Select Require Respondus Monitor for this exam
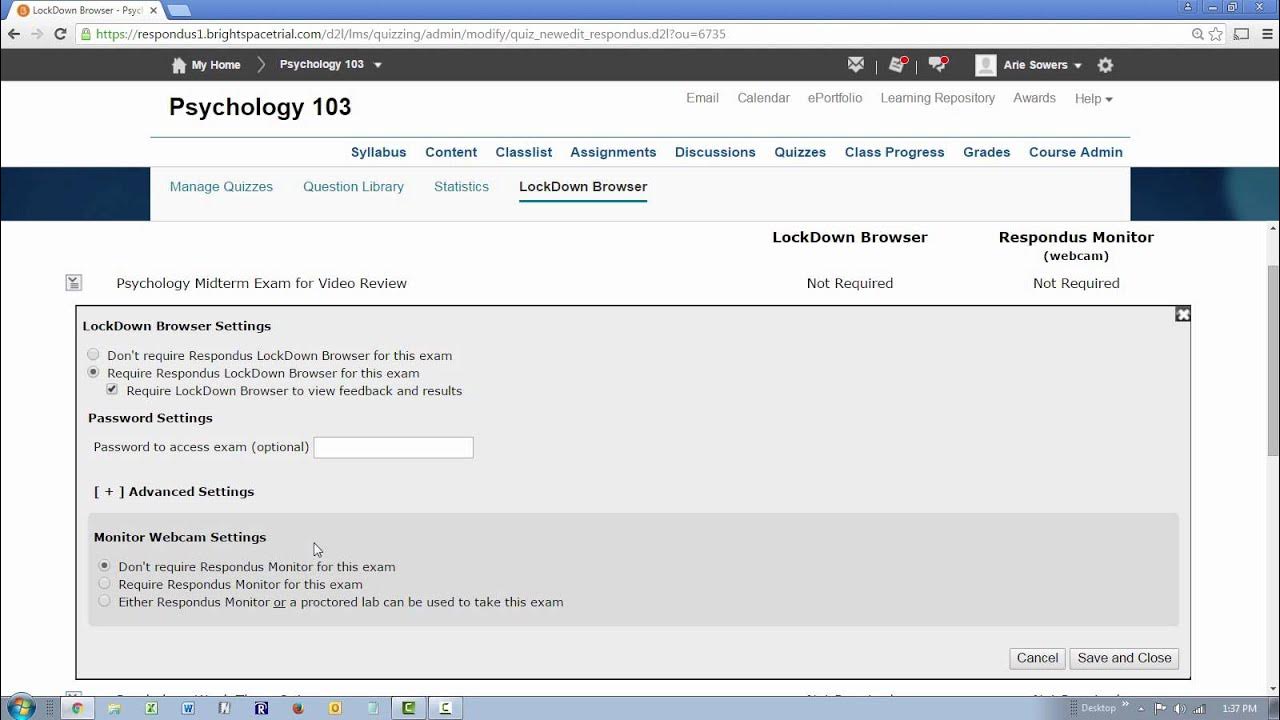The height and width of the screenshot is (720, 1280). [104, 584]
